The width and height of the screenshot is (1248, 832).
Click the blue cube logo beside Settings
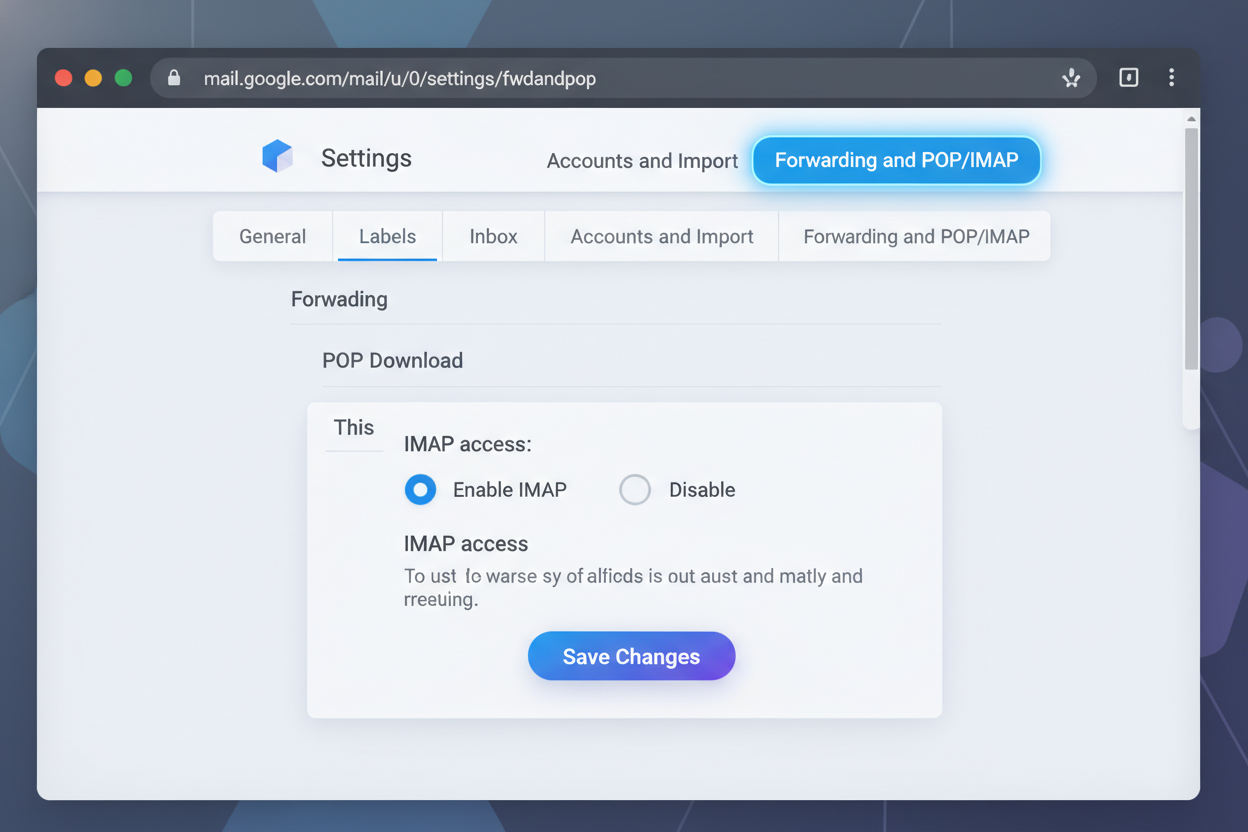[x=277, y=157]
